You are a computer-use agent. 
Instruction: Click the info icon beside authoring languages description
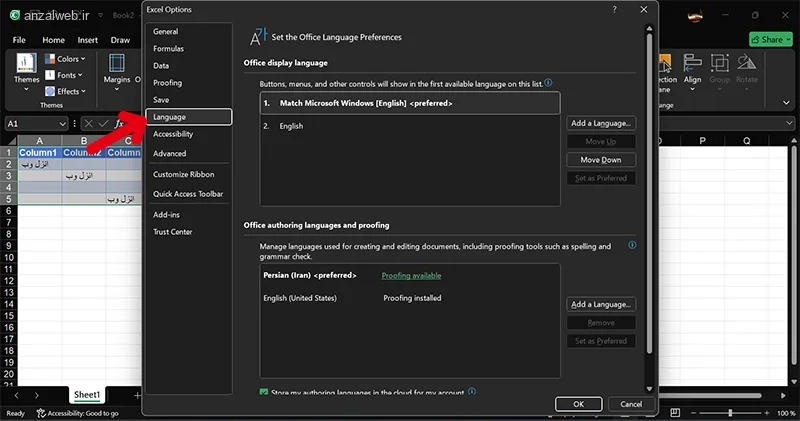632,245
